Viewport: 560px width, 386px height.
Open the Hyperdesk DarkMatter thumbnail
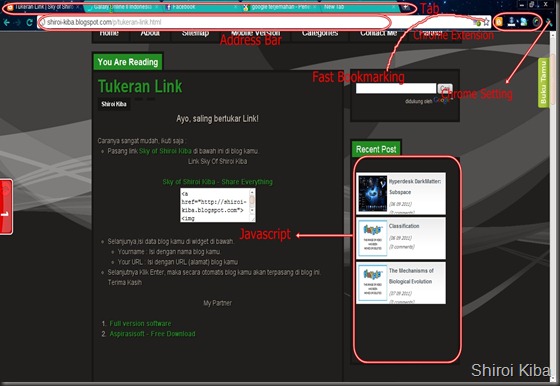[372, 193]
